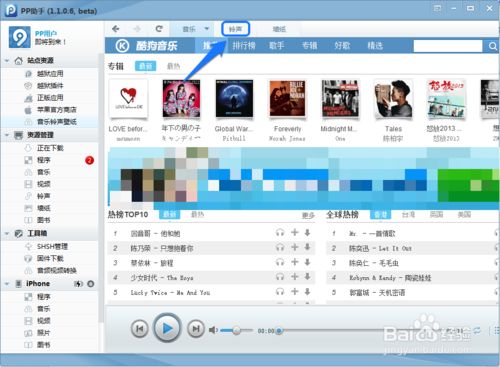
Task: Open 越狱应用 in the sidebar
Action: [50, 74]
